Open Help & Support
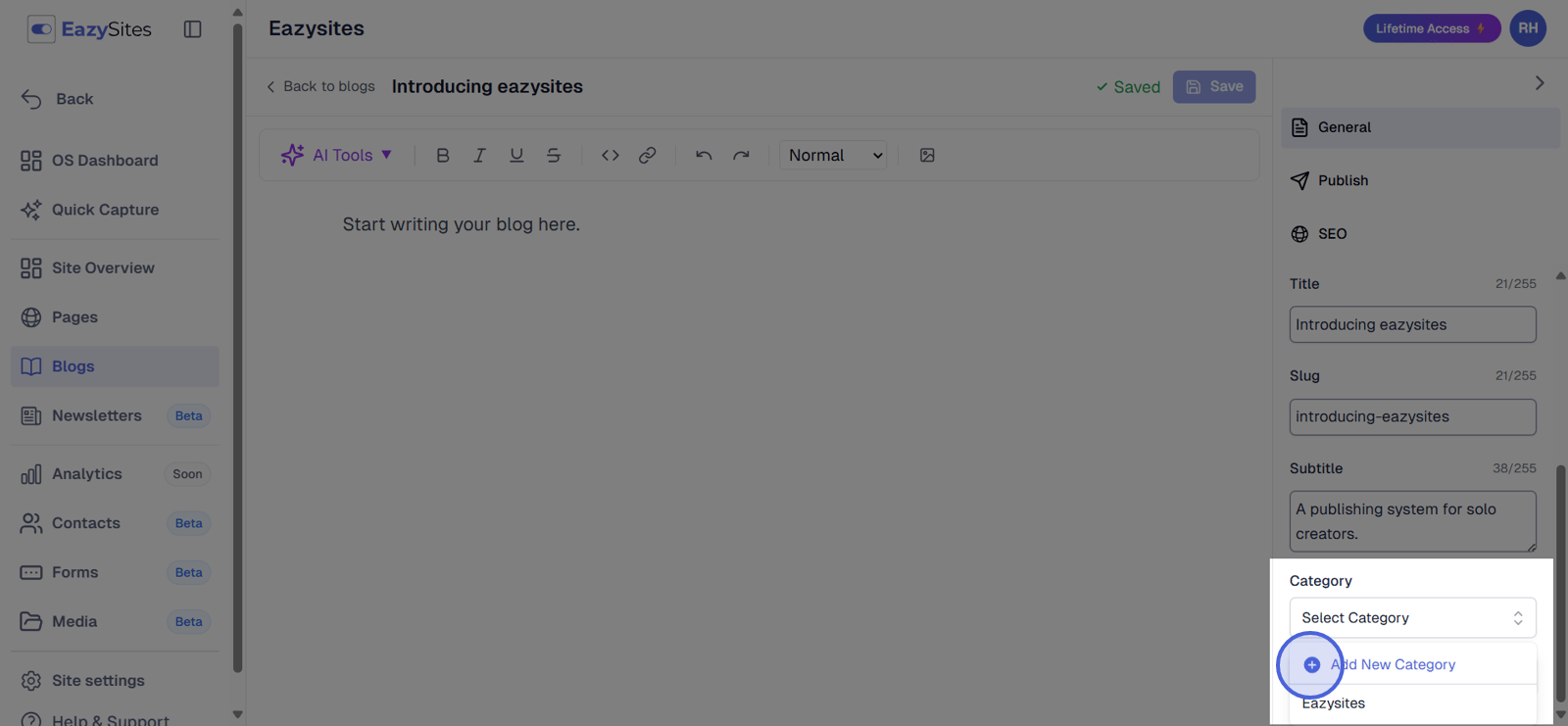1568x726 pixels. [115, 718]
